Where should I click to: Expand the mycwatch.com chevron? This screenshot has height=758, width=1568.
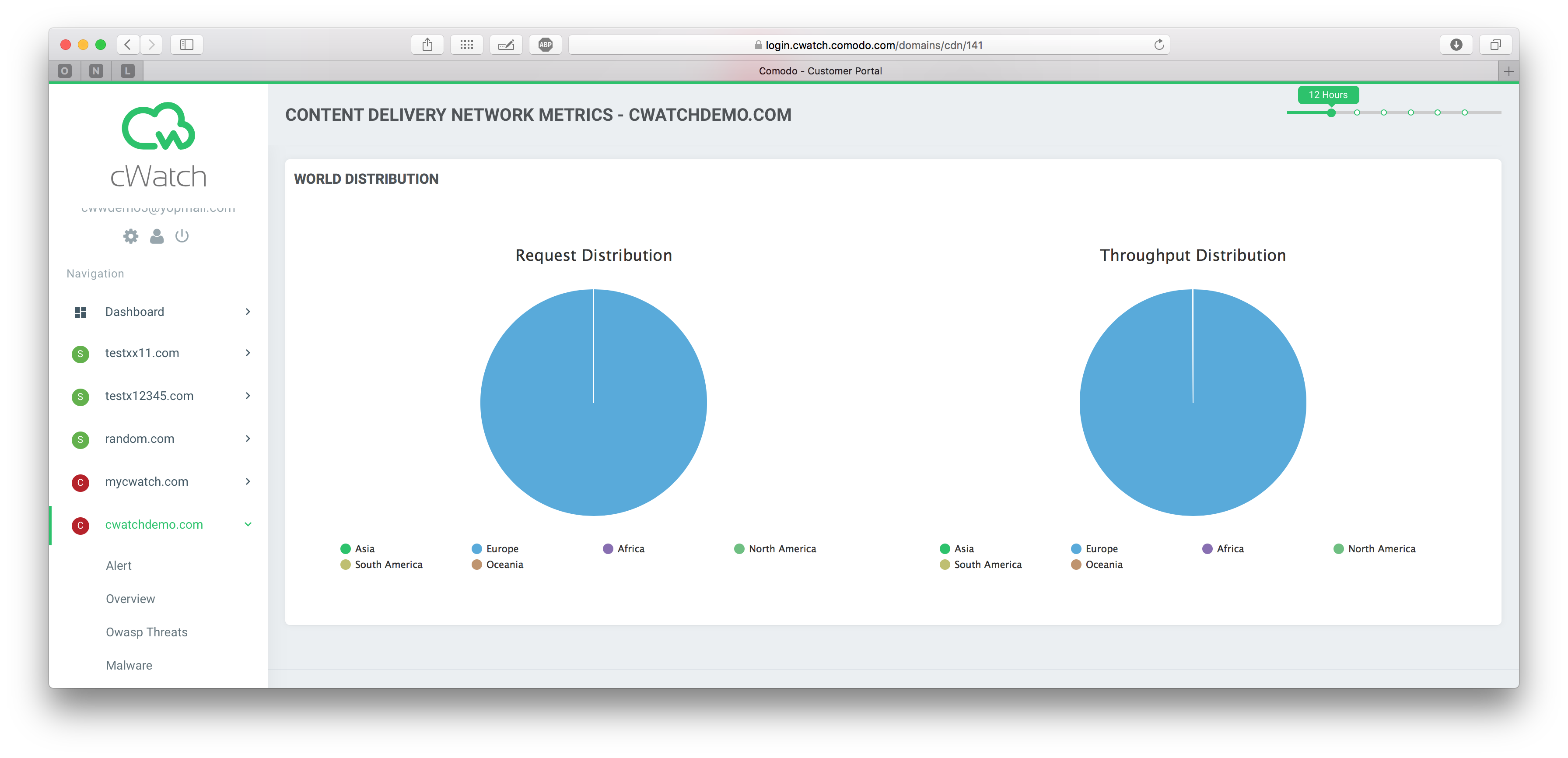pos(248,481)
